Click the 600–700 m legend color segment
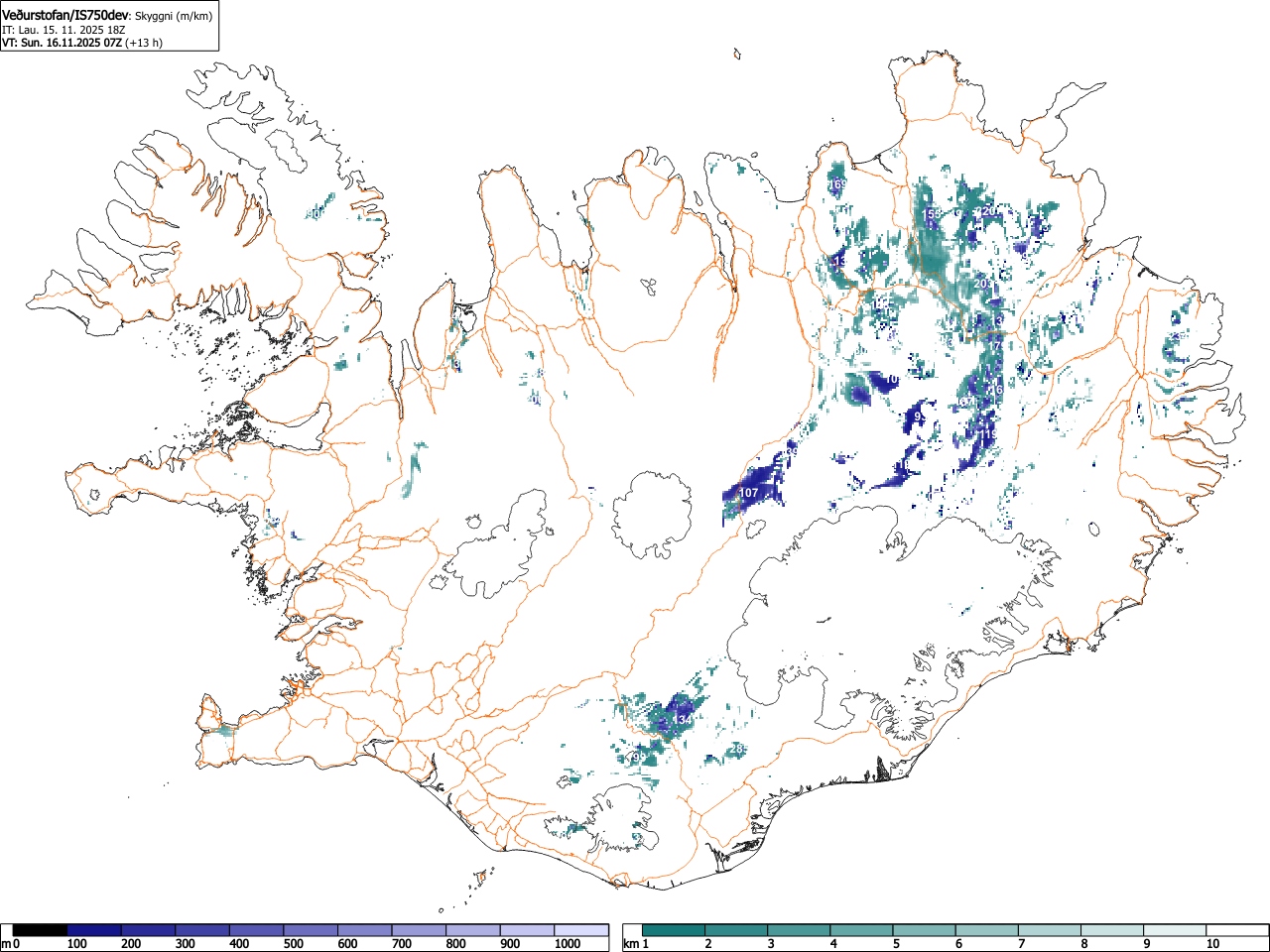 tap(365, 930)
